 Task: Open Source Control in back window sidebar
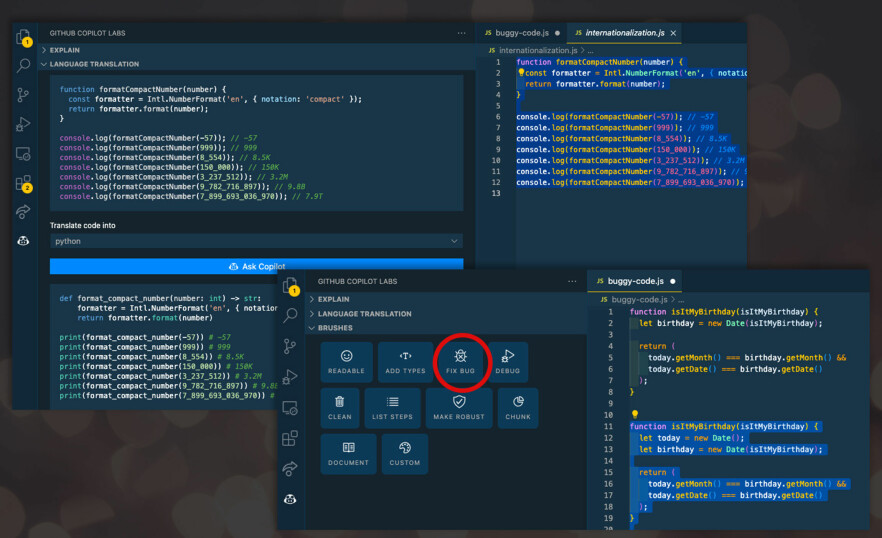[23, 95]
